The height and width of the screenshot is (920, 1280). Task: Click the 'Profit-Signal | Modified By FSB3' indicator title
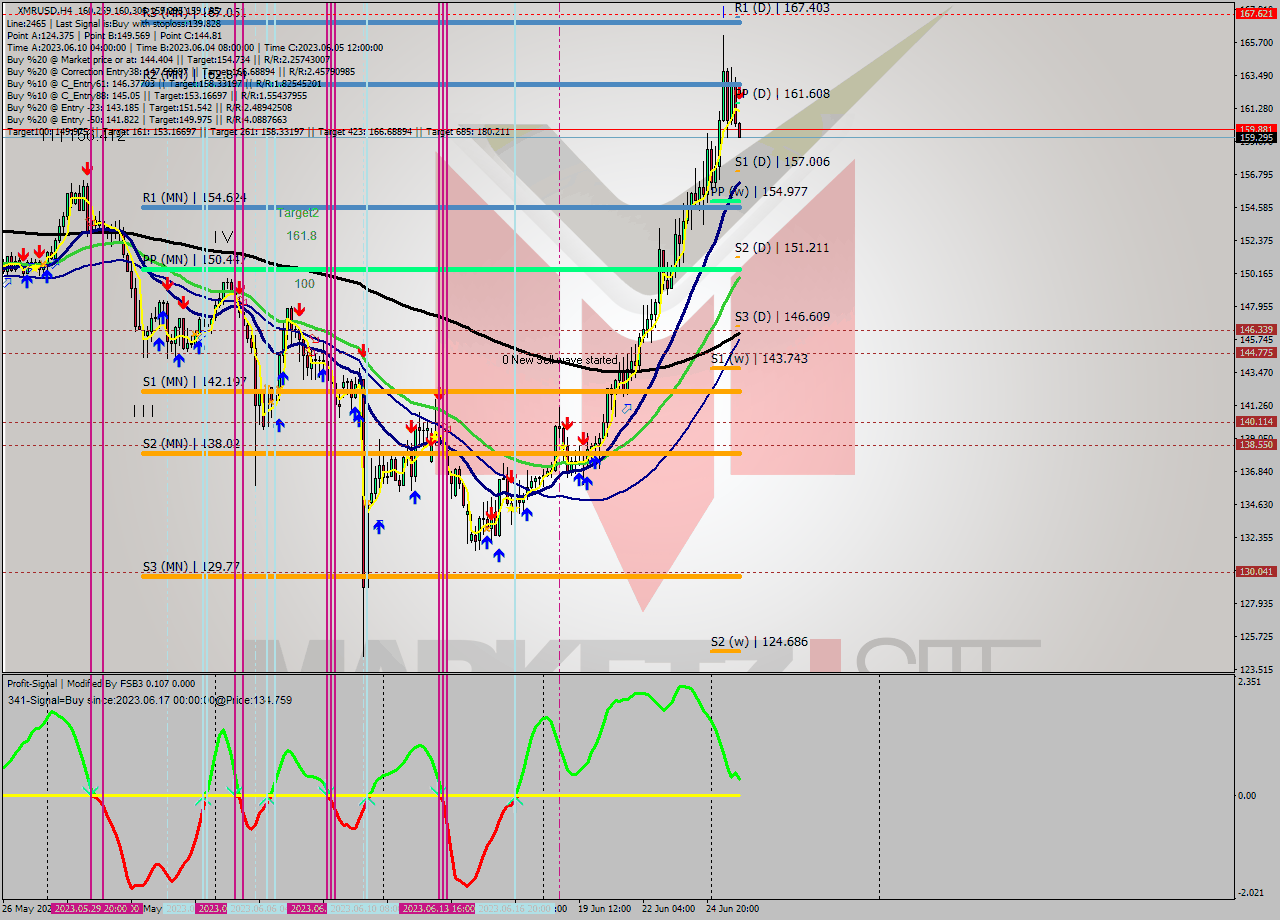pos(101,684)
